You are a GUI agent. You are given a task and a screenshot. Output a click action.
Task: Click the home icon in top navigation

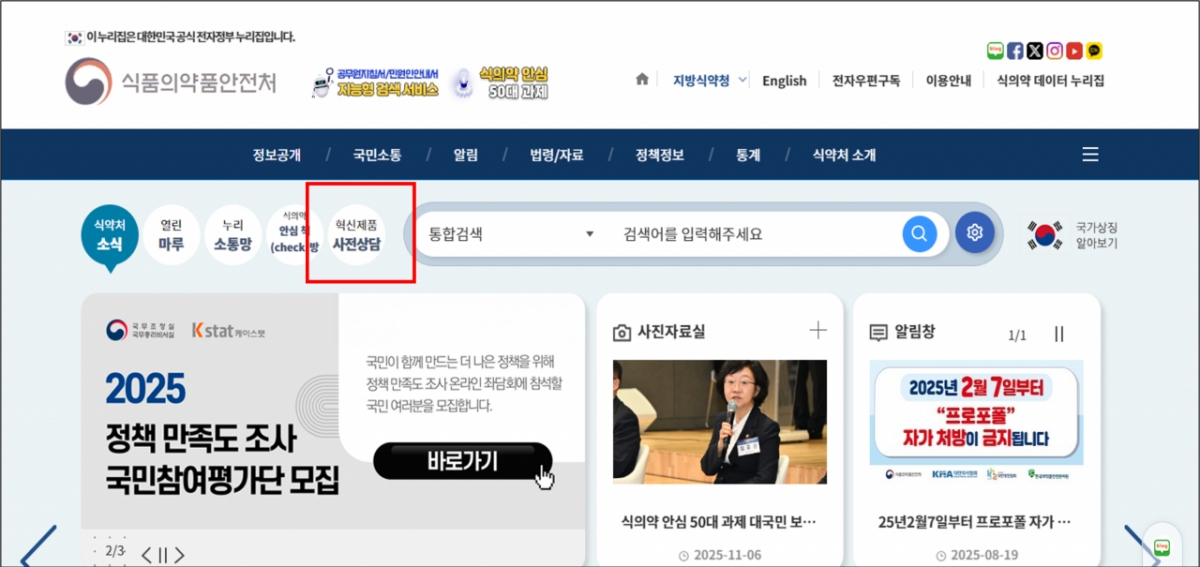[x=642, y=80]
